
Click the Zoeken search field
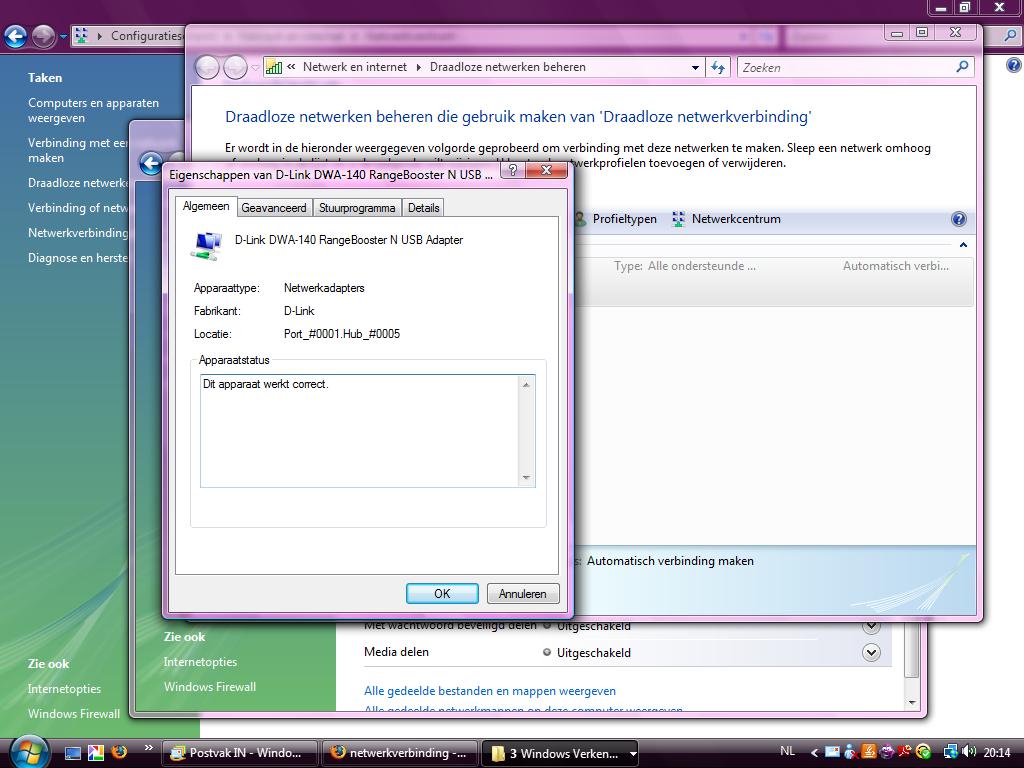pyautogui.click(x=846, y=67)
